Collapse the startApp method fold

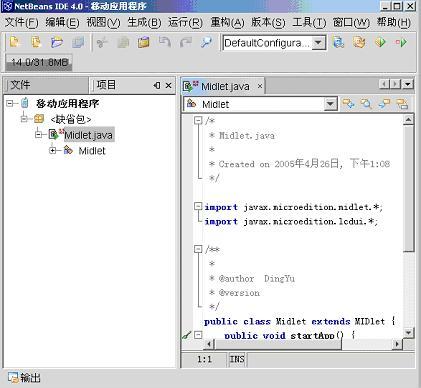(198, 335)
